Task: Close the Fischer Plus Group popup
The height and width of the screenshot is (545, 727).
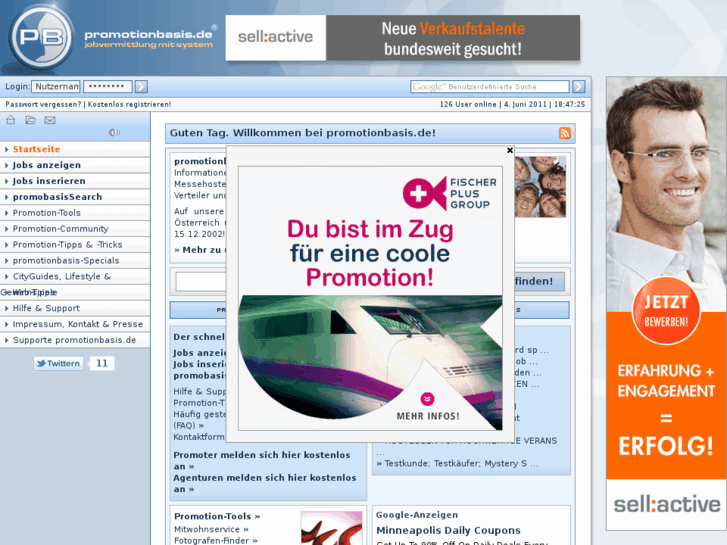Action: coord(510,150)
